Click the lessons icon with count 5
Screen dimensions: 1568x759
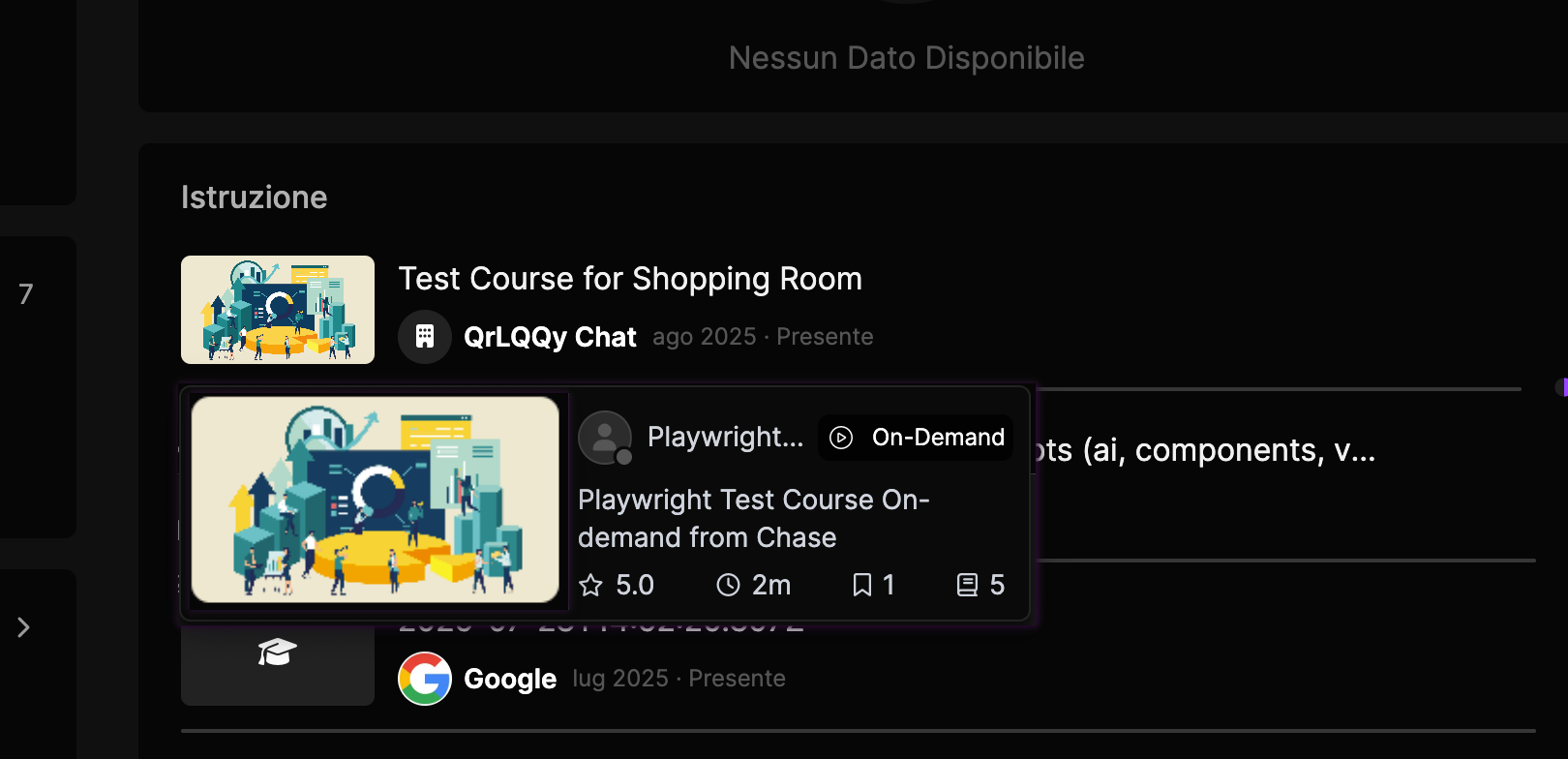(967, 585)
